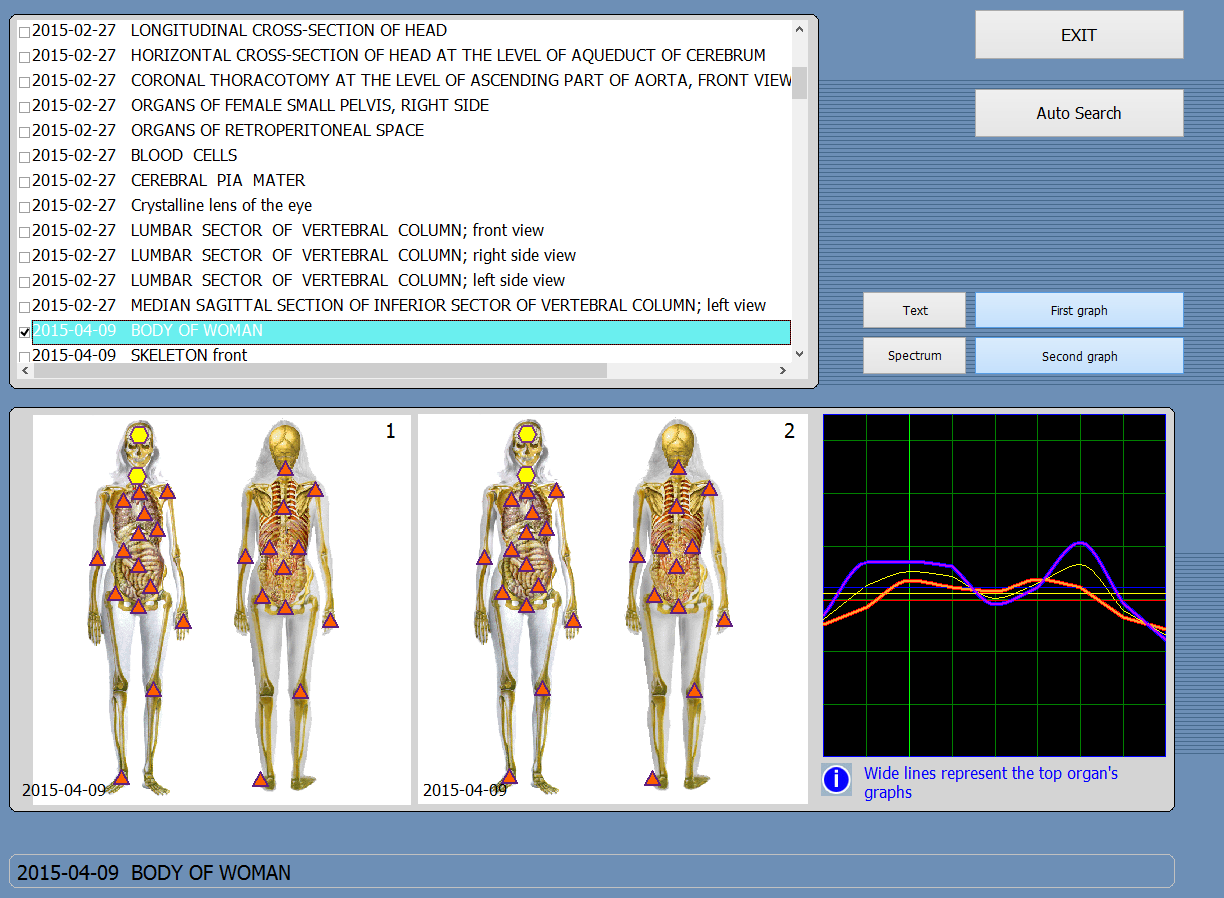Click yellow hexagon on head in image 1

[139, 434]
